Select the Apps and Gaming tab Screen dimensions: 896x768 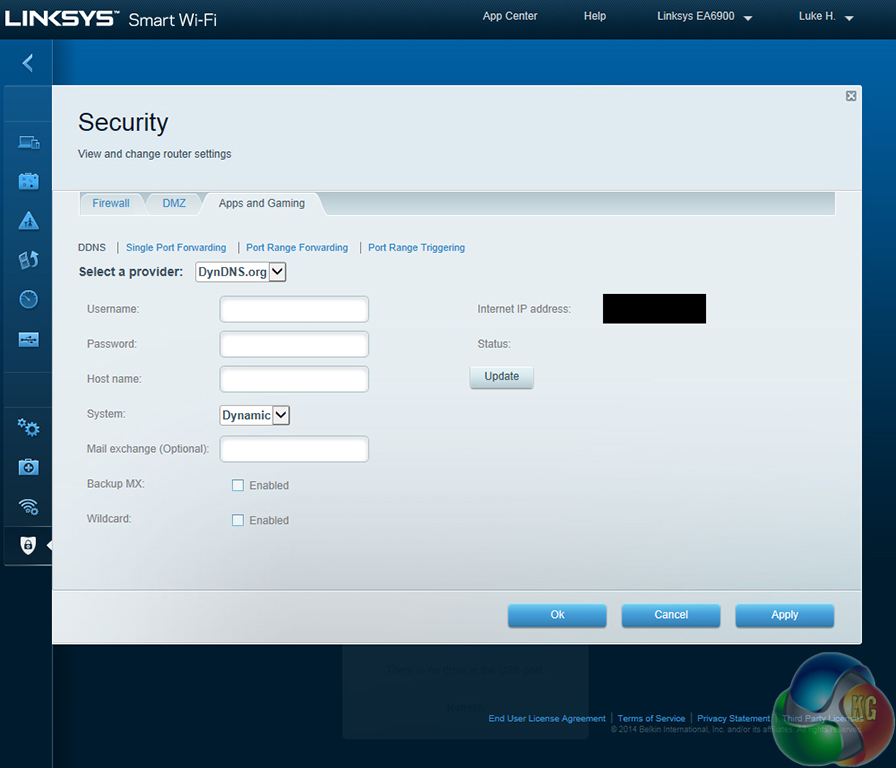click(x=262, y=203)
